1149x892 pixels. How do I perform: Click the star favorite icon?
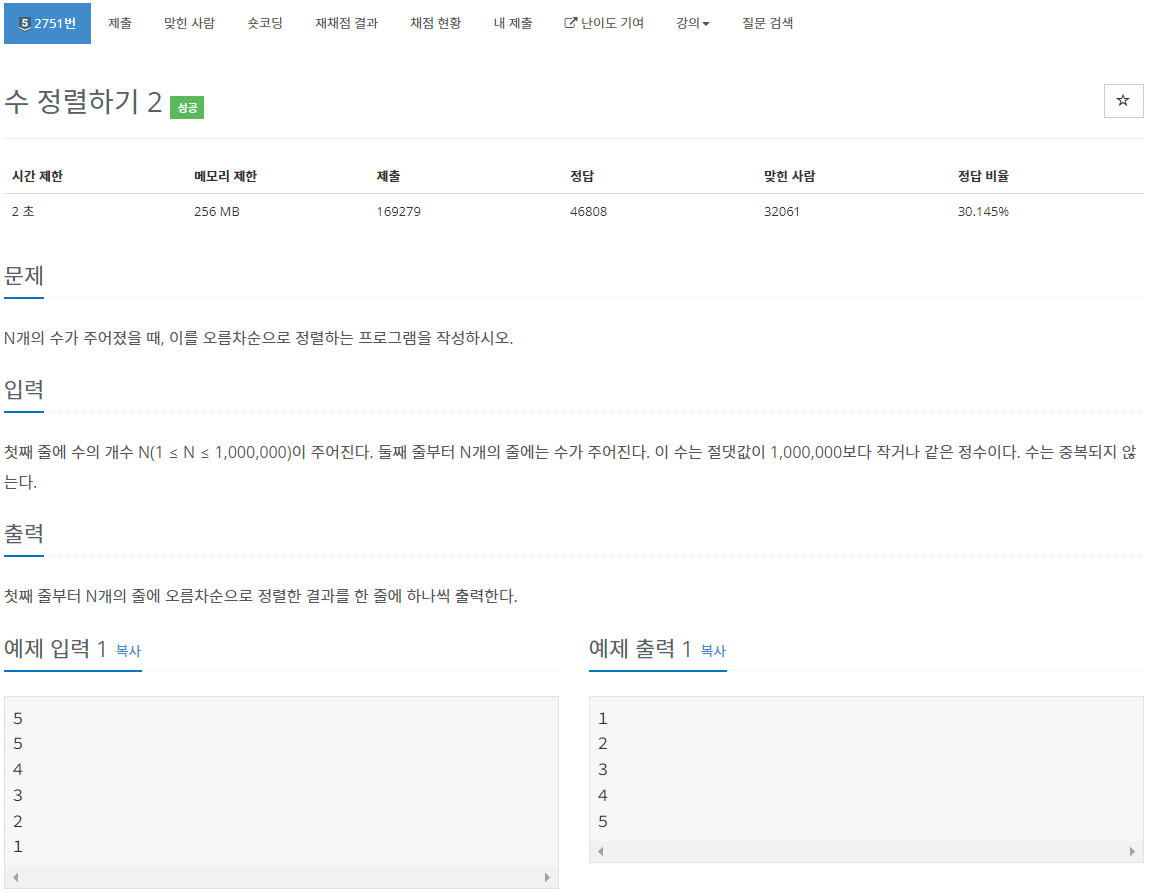click(1123, 100)
